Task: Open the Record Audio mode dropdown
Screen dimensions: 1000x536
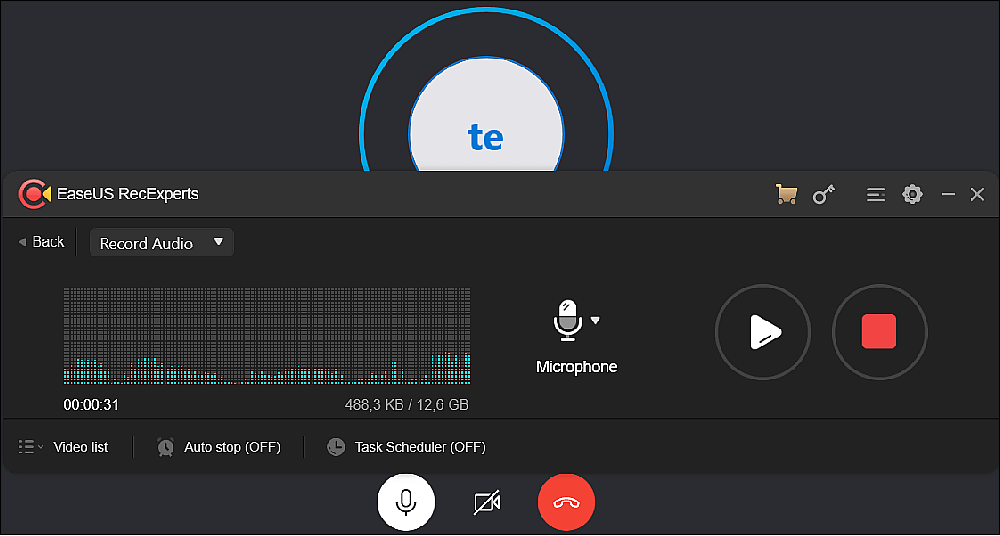Action: pyautogui.click(x=162, y=243)
